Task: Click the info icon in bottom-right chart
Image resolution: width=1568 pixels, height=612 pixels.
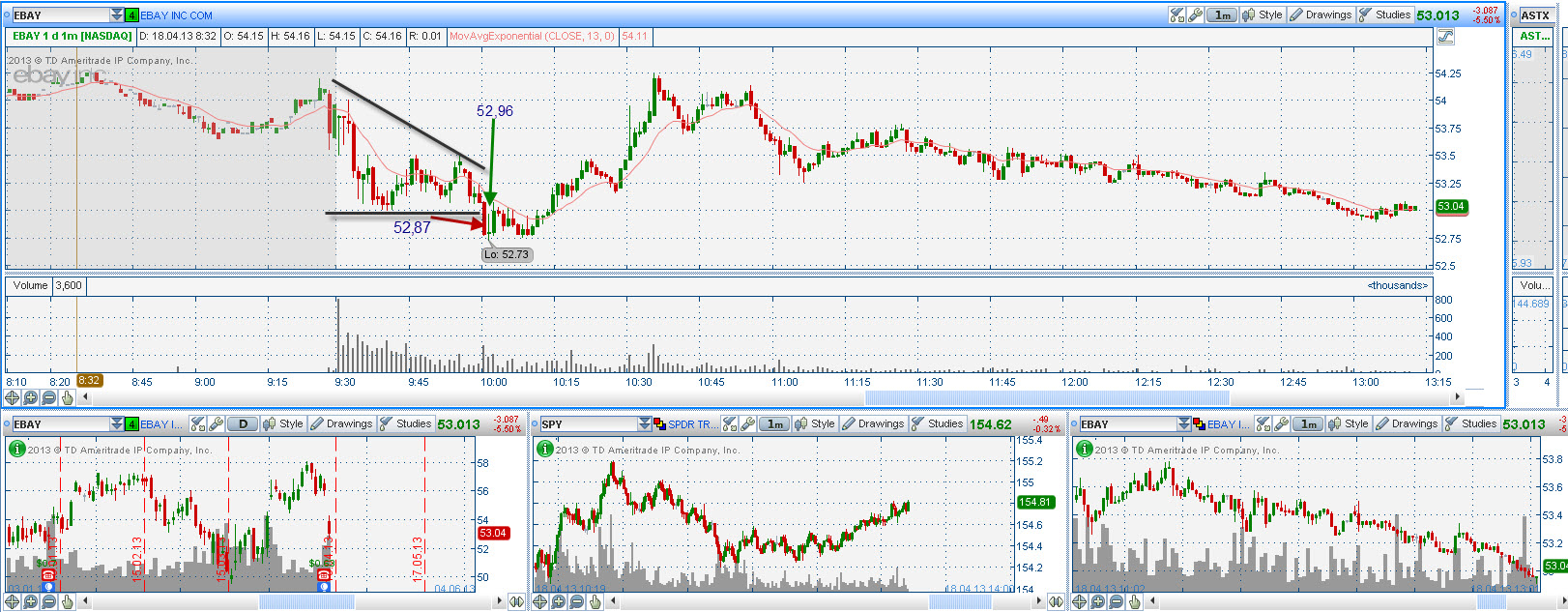Action: pyautogui.click(x=1084, y=449)
